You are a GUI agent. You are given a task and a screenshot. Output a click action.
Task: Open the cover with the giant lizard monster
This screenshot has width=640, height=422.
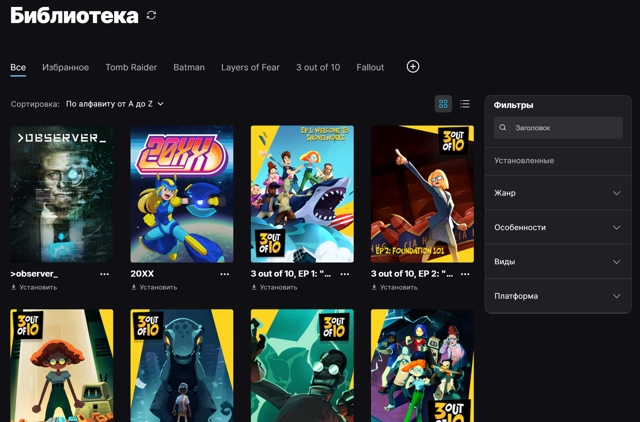click(x=182, y=365)
